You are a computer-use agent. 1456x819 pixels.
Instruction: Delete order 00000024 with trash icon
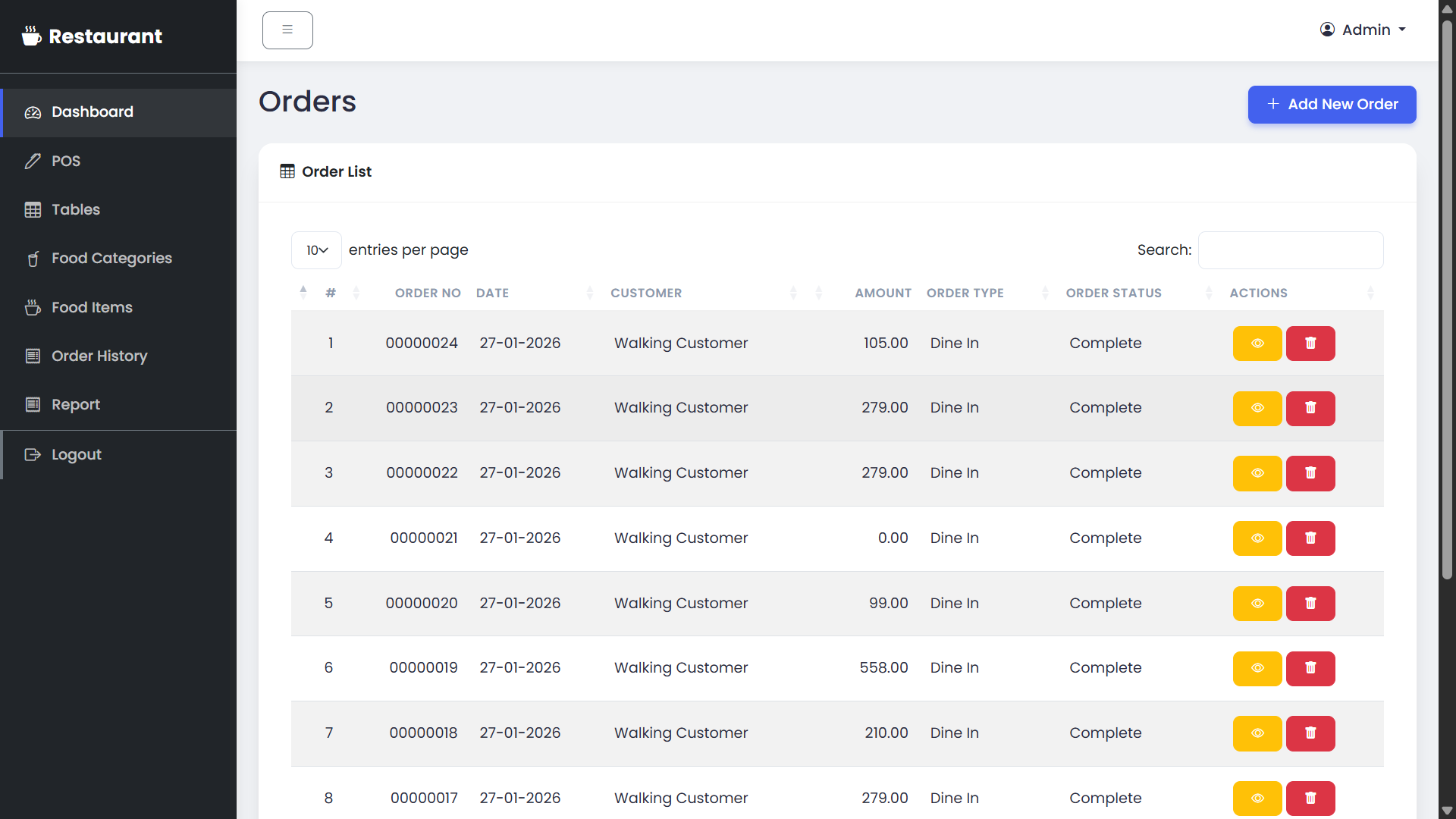1310,344
